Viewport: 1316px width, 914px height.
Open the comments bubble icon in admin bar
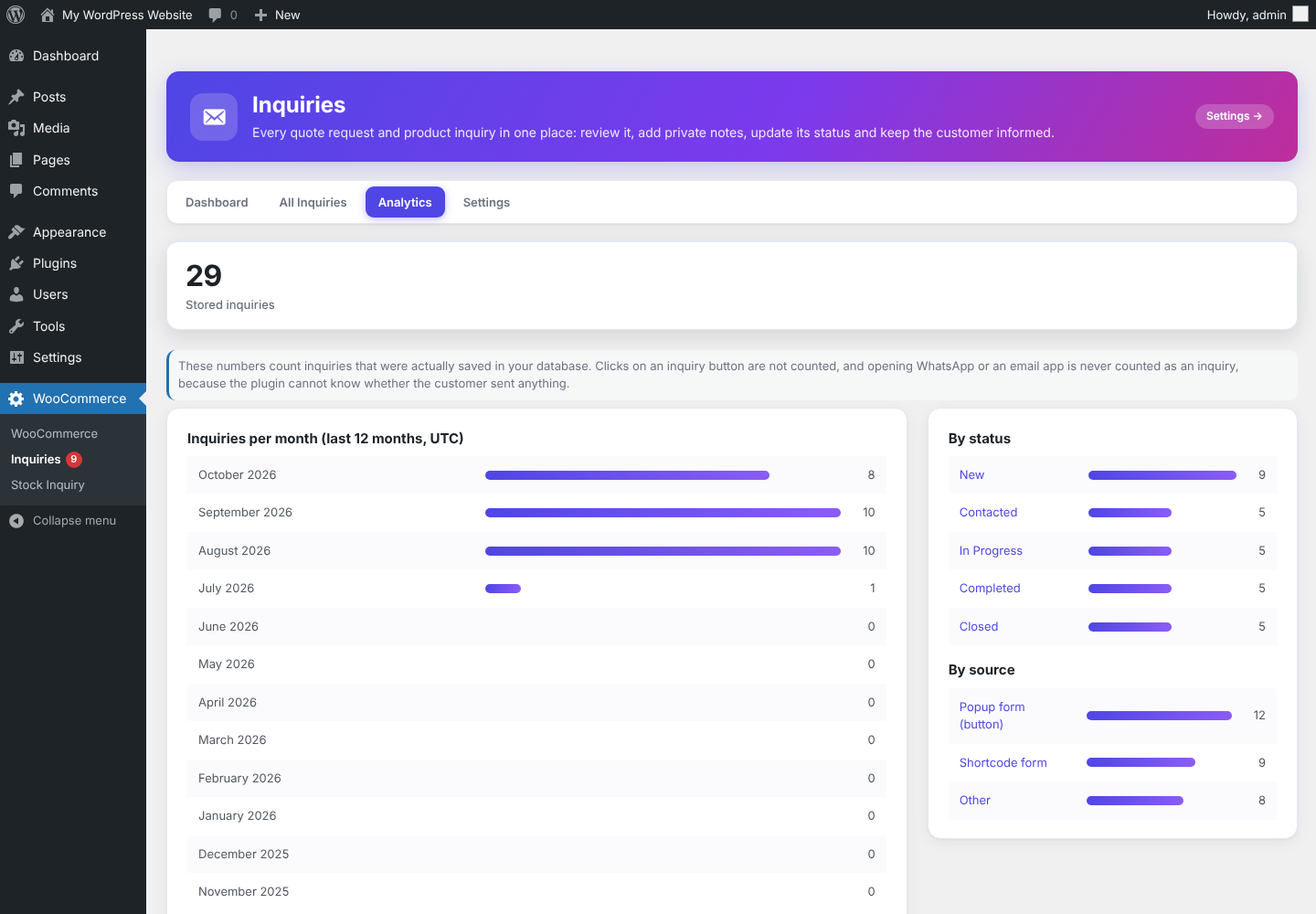click(x=215, y=15)
